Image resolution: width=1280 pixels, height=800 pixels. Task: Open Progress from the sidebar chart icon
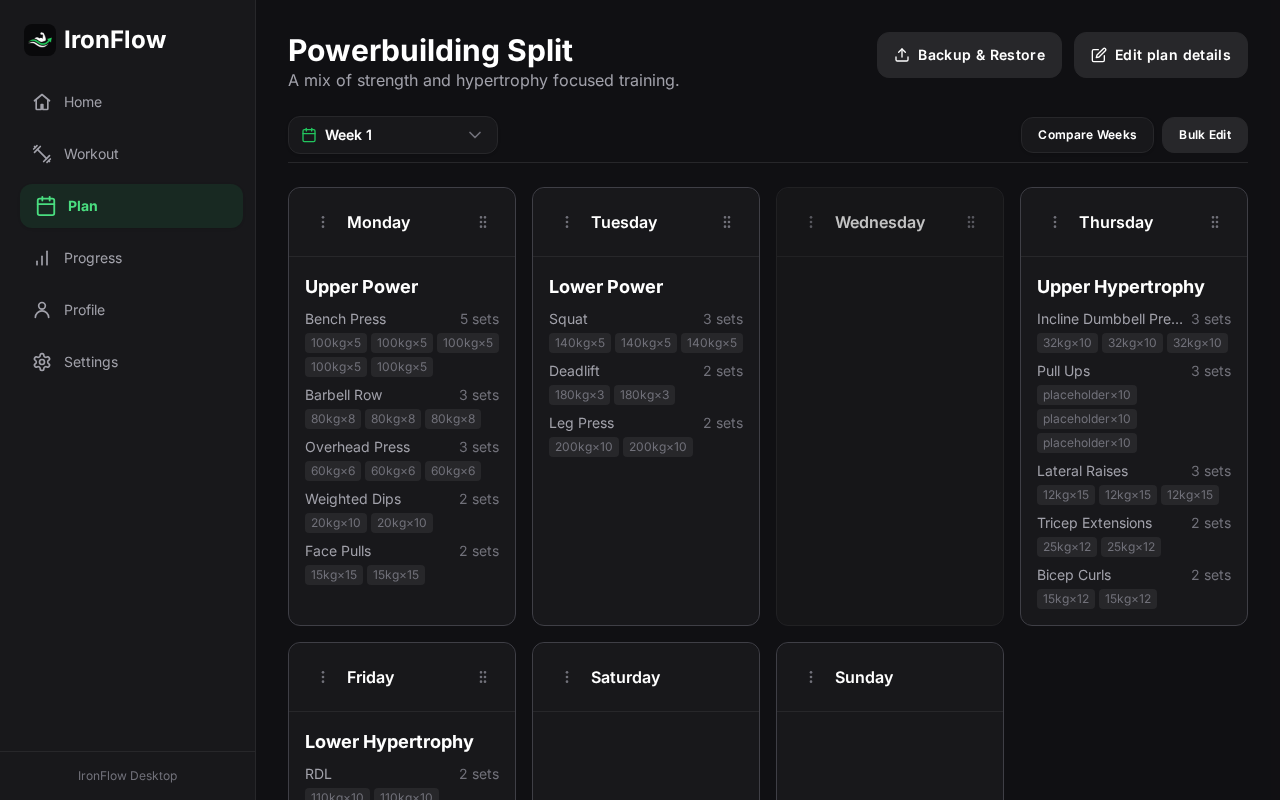[42, 258]
